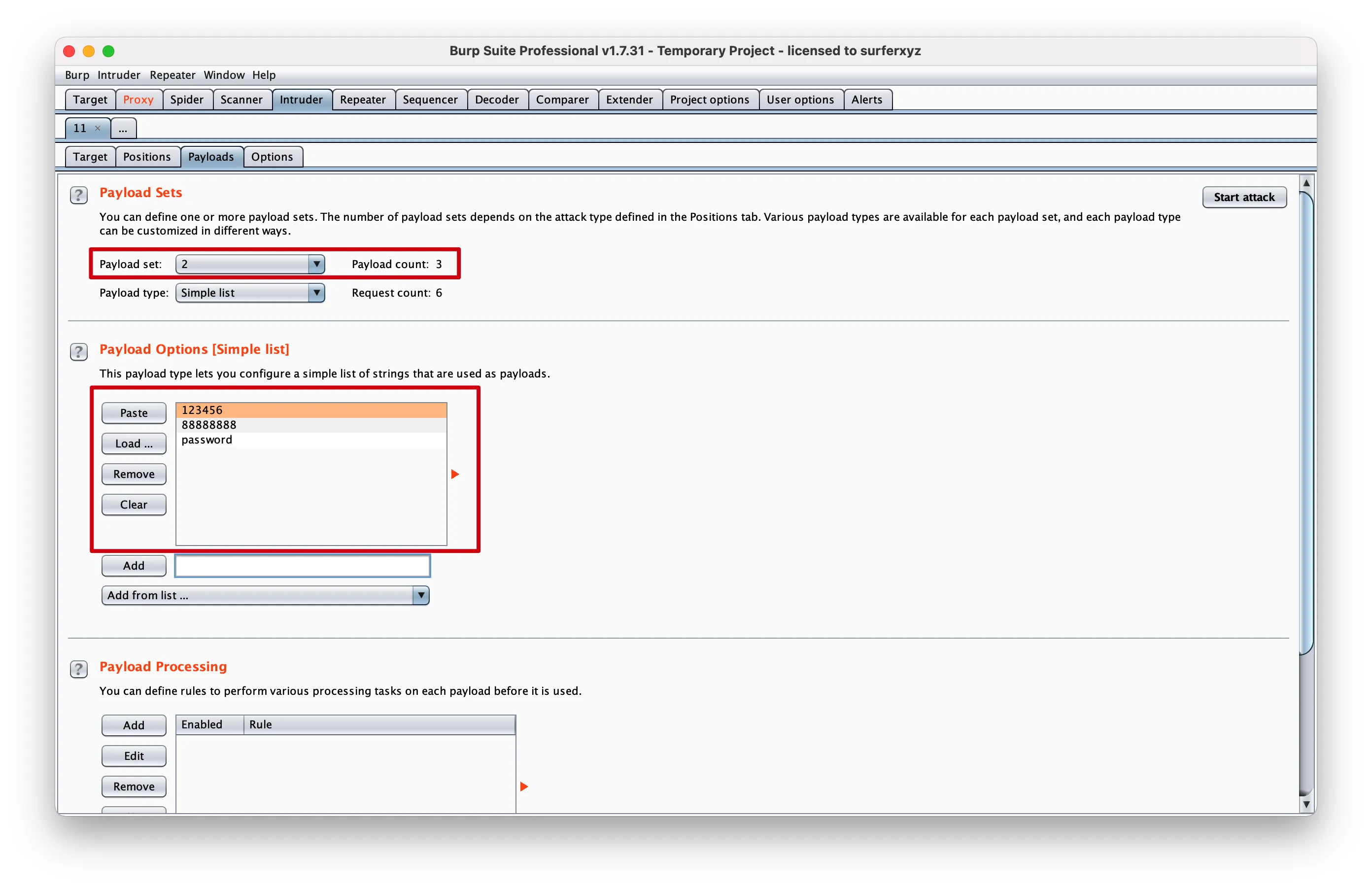Switch to the Comparer tab
The image size is (1372, 889).
point(563,100)
